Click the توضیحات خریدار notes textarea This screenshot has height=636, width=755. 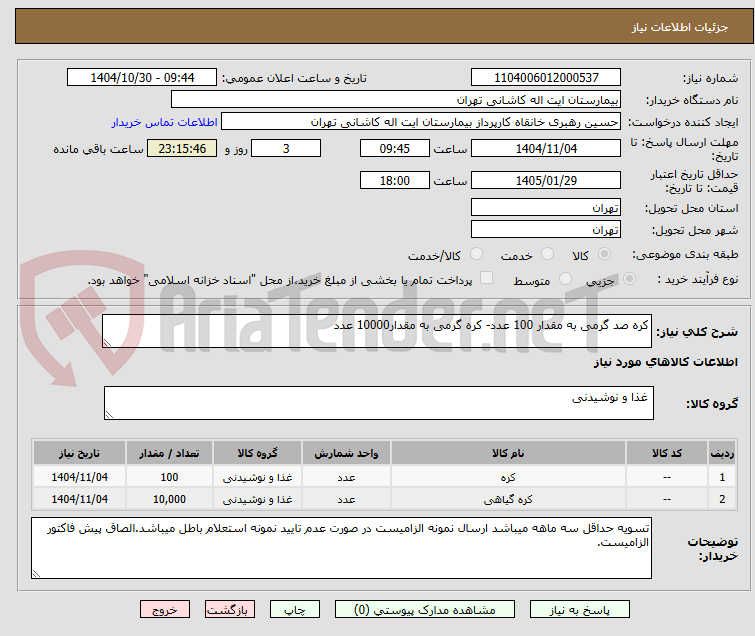click(341, 548)
